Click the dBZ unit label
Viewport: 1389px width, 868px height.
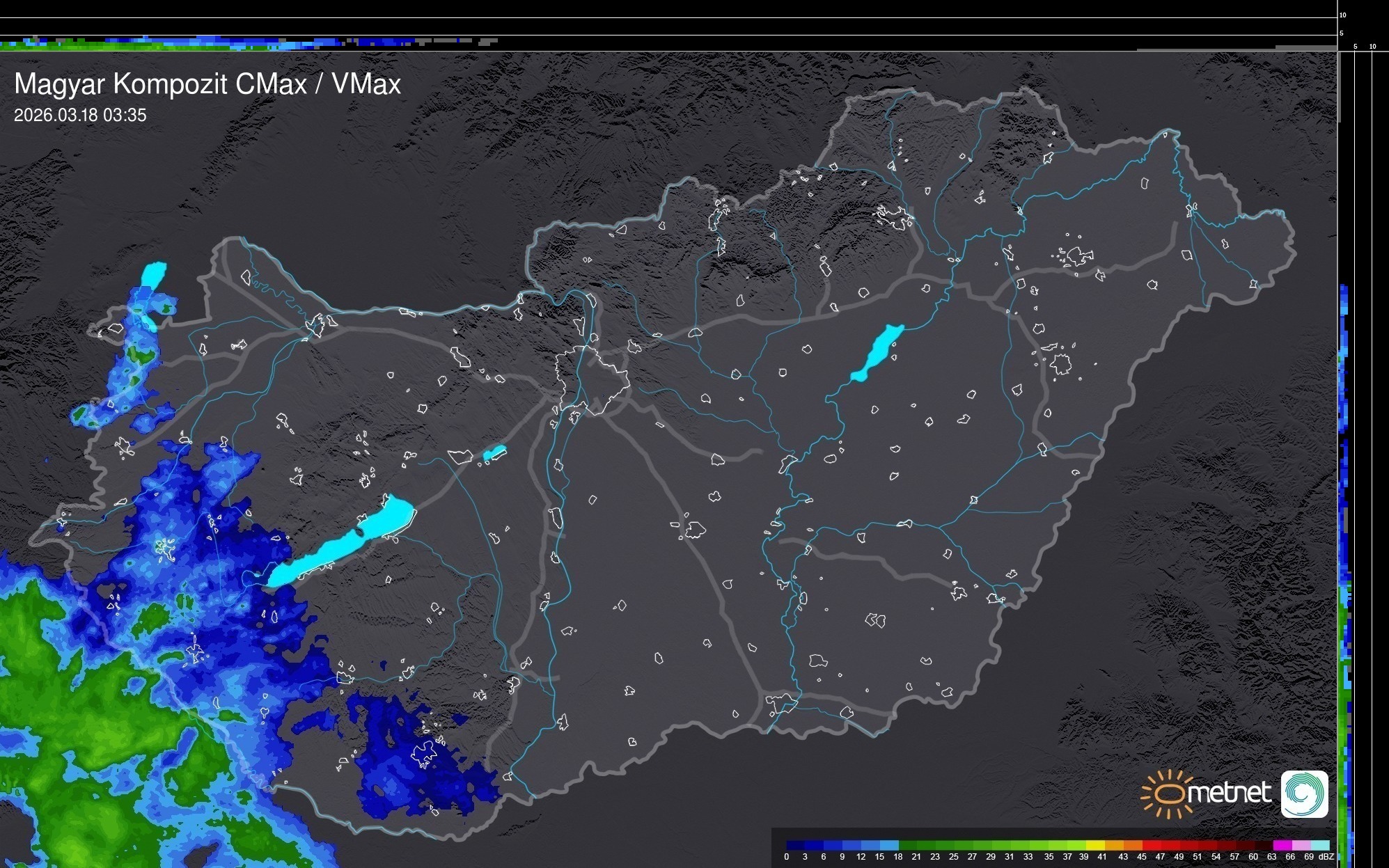coord(1326,857)
